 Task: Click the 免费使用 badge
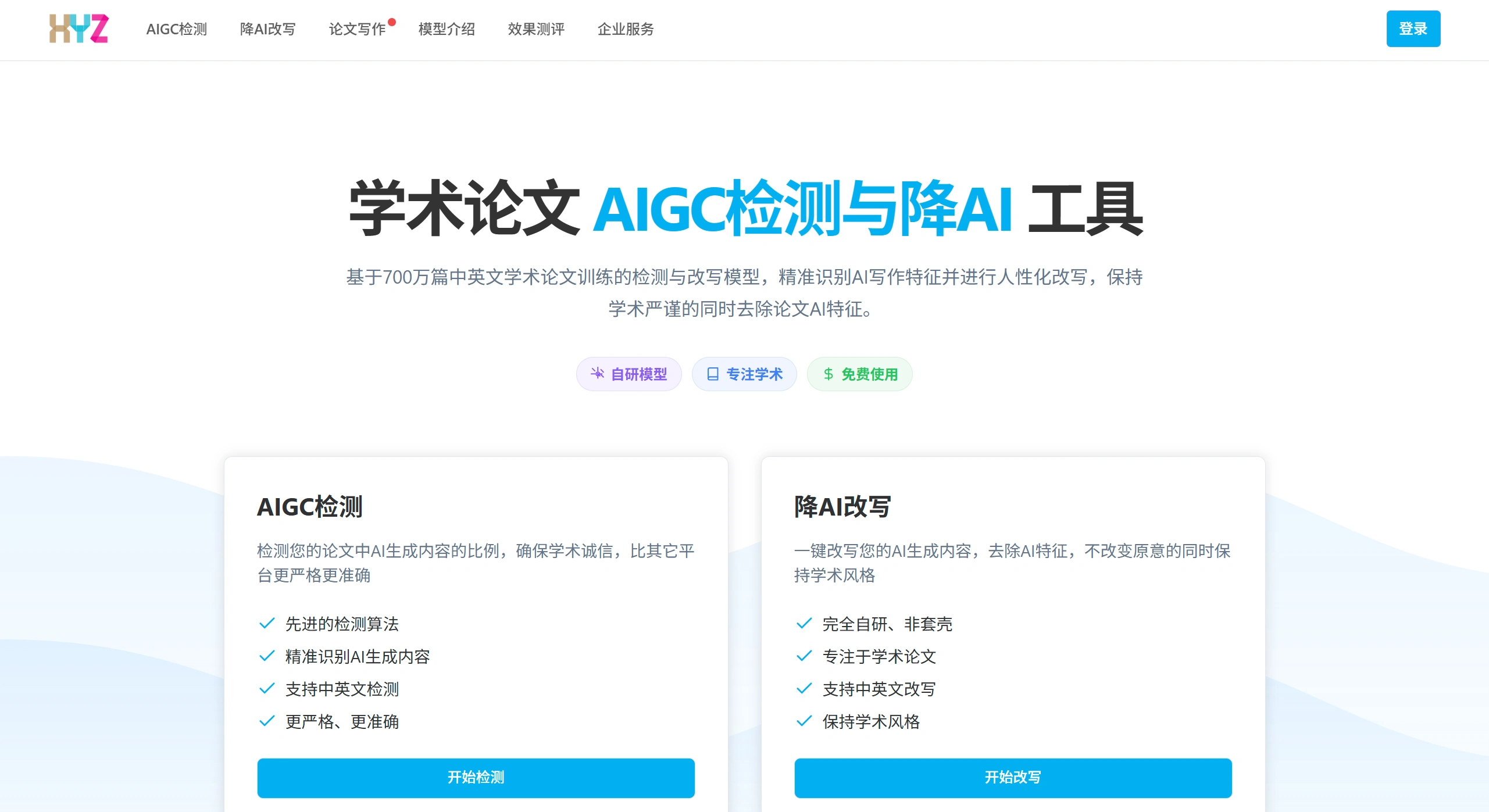pyautogui.click(x=859, y=374)
